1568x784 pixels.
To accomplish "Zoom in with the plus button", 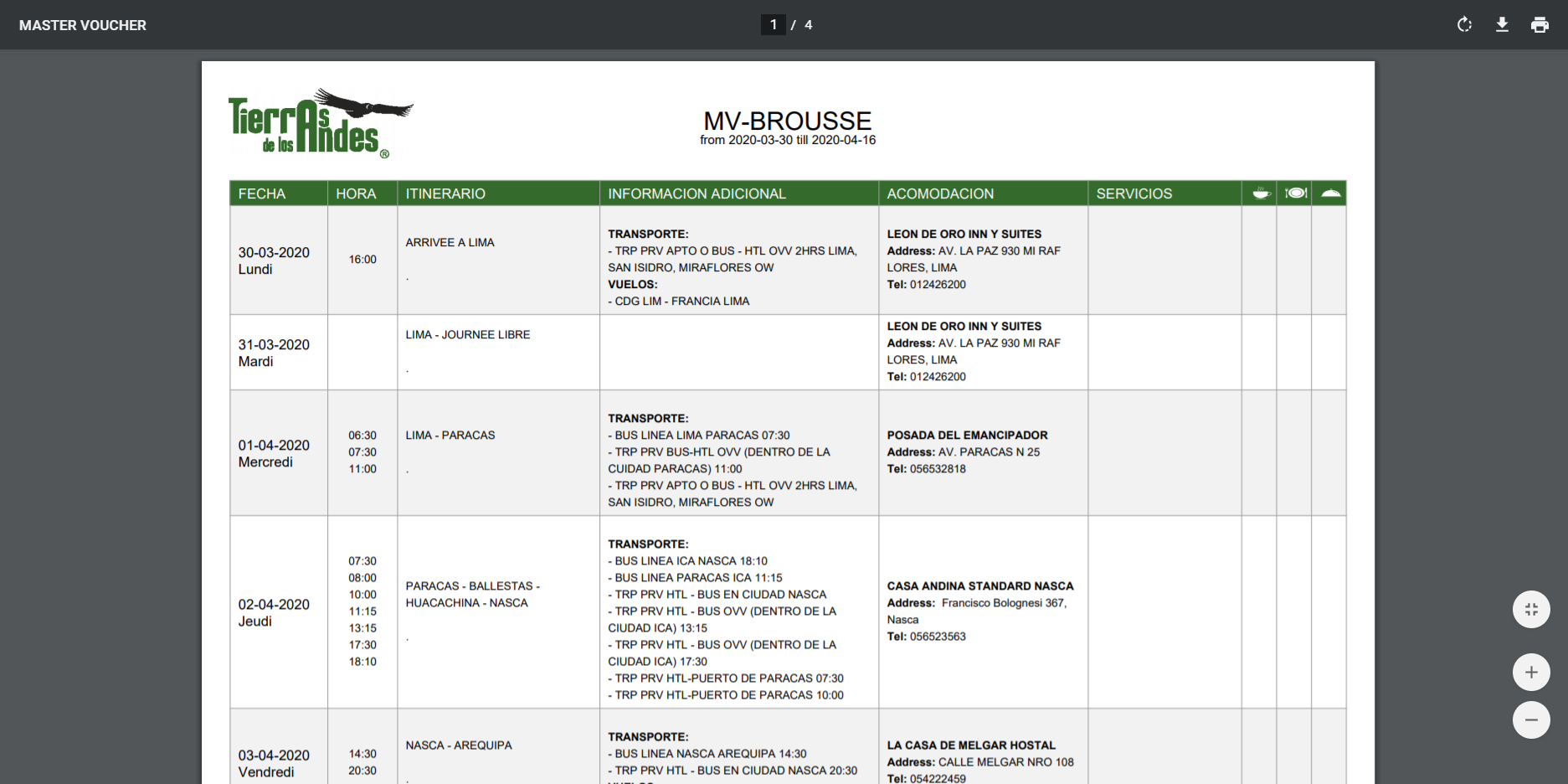I will tap(1531, 673).
